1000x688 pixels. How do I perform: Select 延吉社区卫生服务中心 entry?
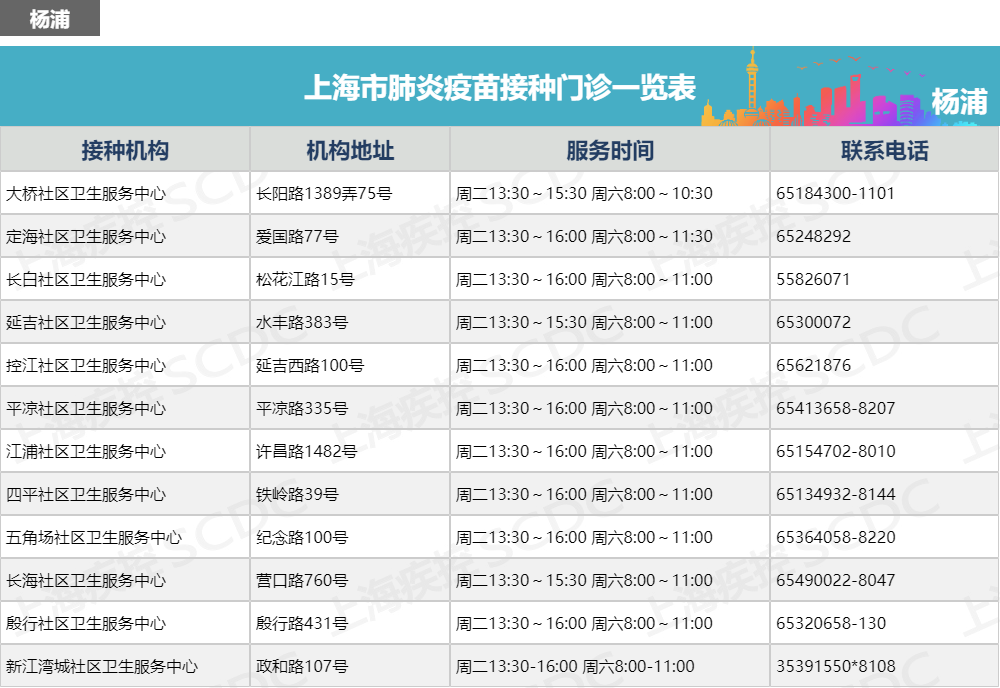pyautogui.click(x=86, y=322)
